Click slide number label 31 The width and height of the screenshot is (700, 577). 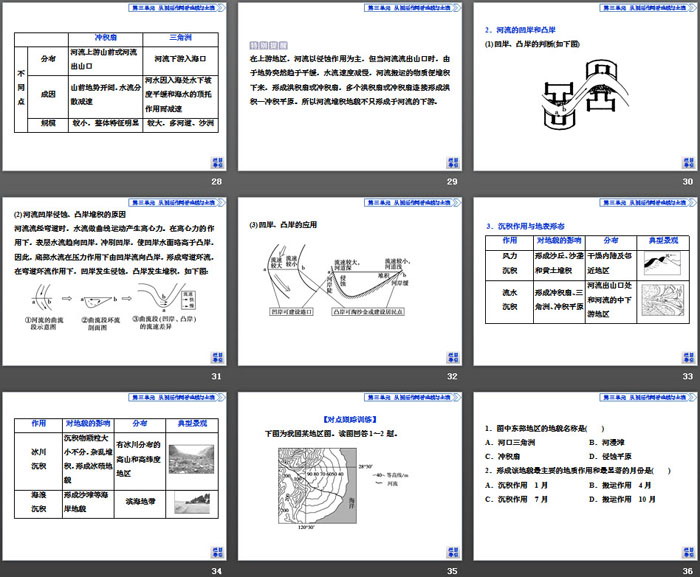click(217, 376)
